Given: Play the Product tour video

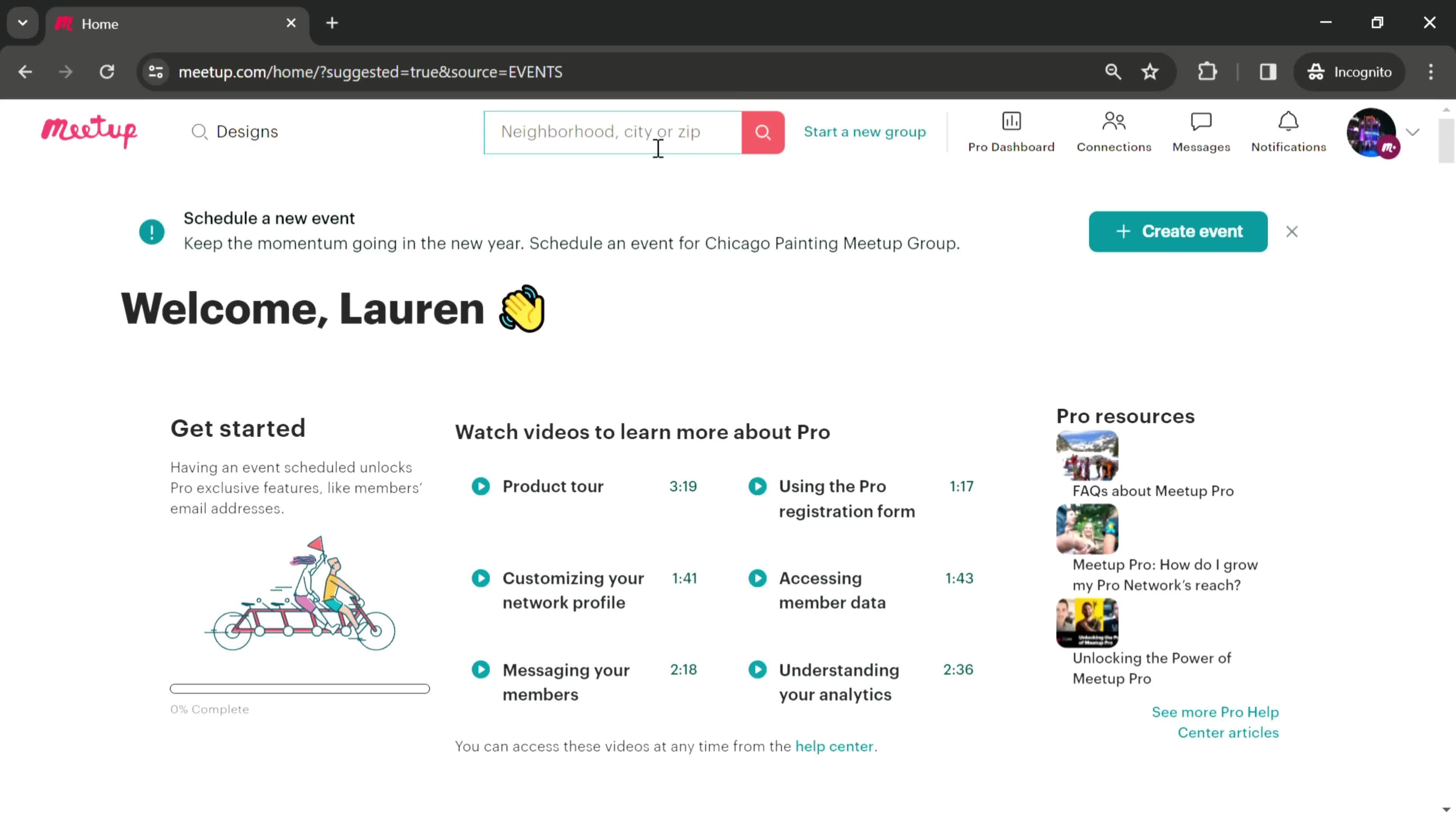Looking at the screenshot, I should point(481,486).
